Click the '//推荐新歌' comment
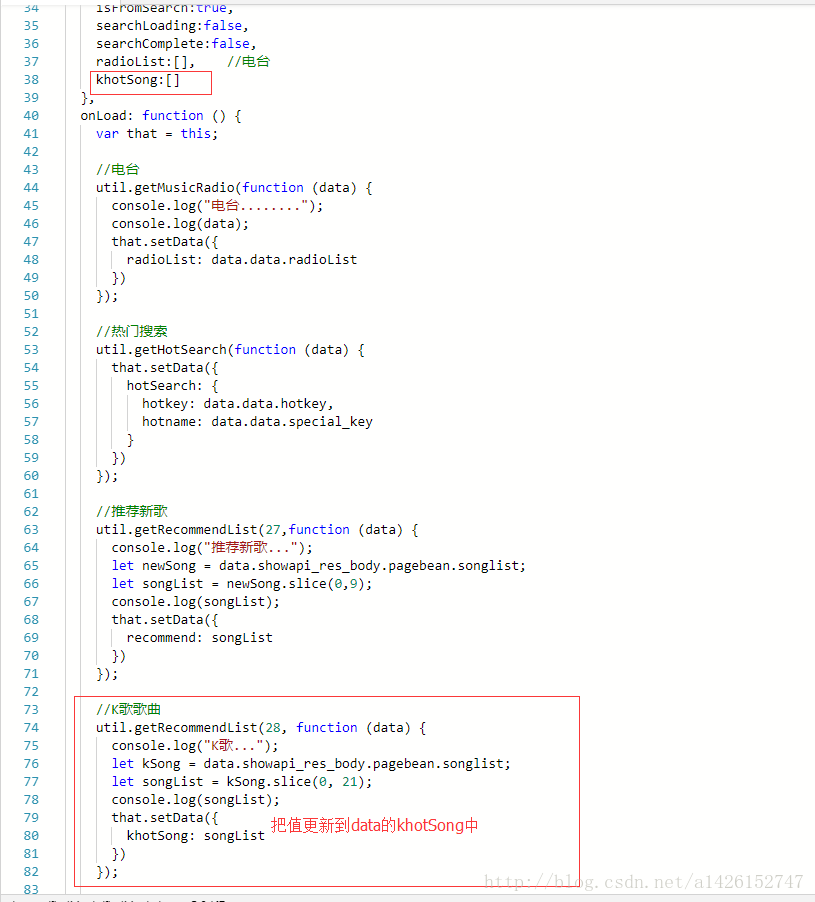 click(x=132, y=512)
